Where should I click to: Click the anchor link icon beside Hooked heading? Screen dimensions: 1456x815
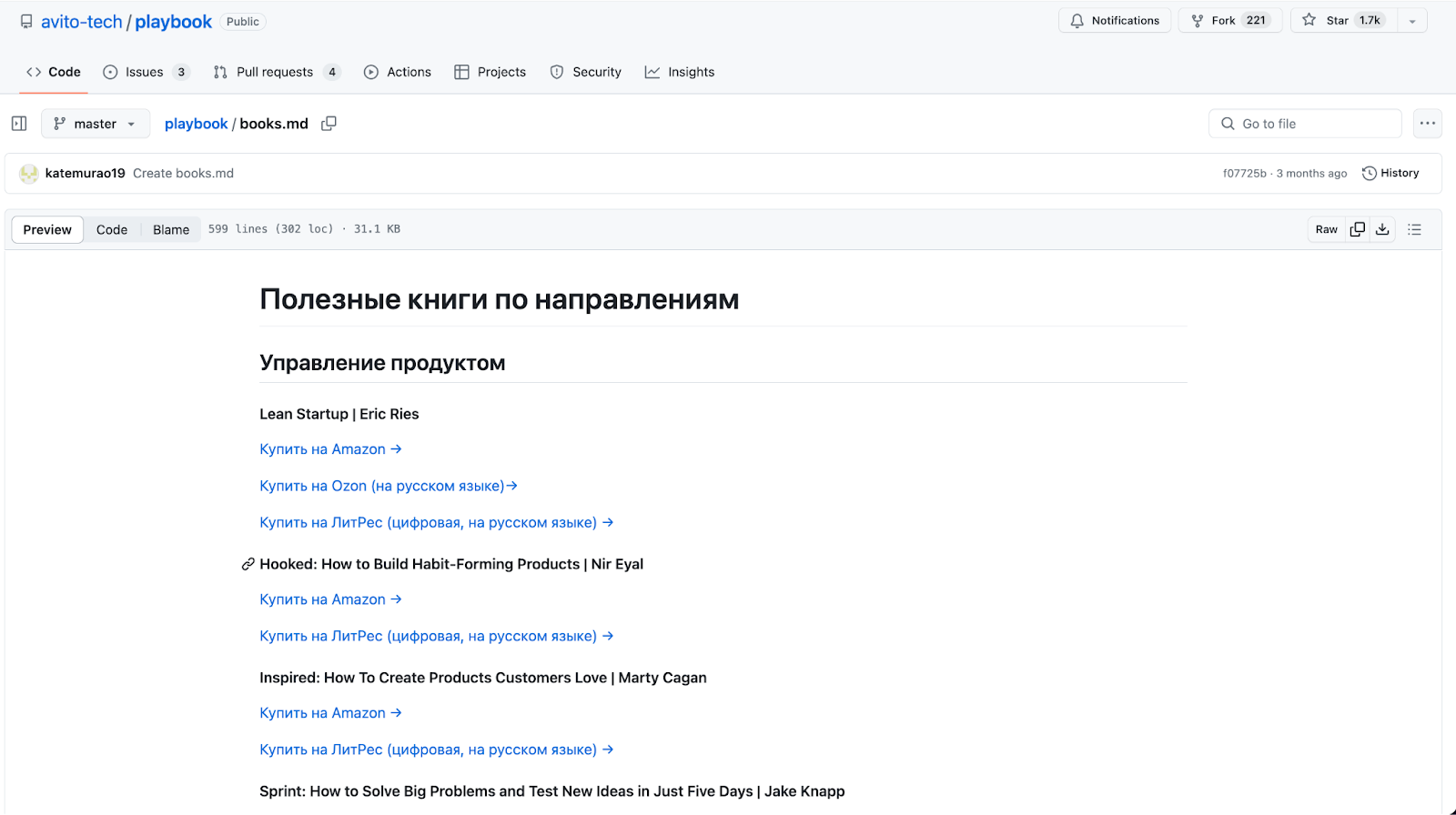(x=248, y=564)
